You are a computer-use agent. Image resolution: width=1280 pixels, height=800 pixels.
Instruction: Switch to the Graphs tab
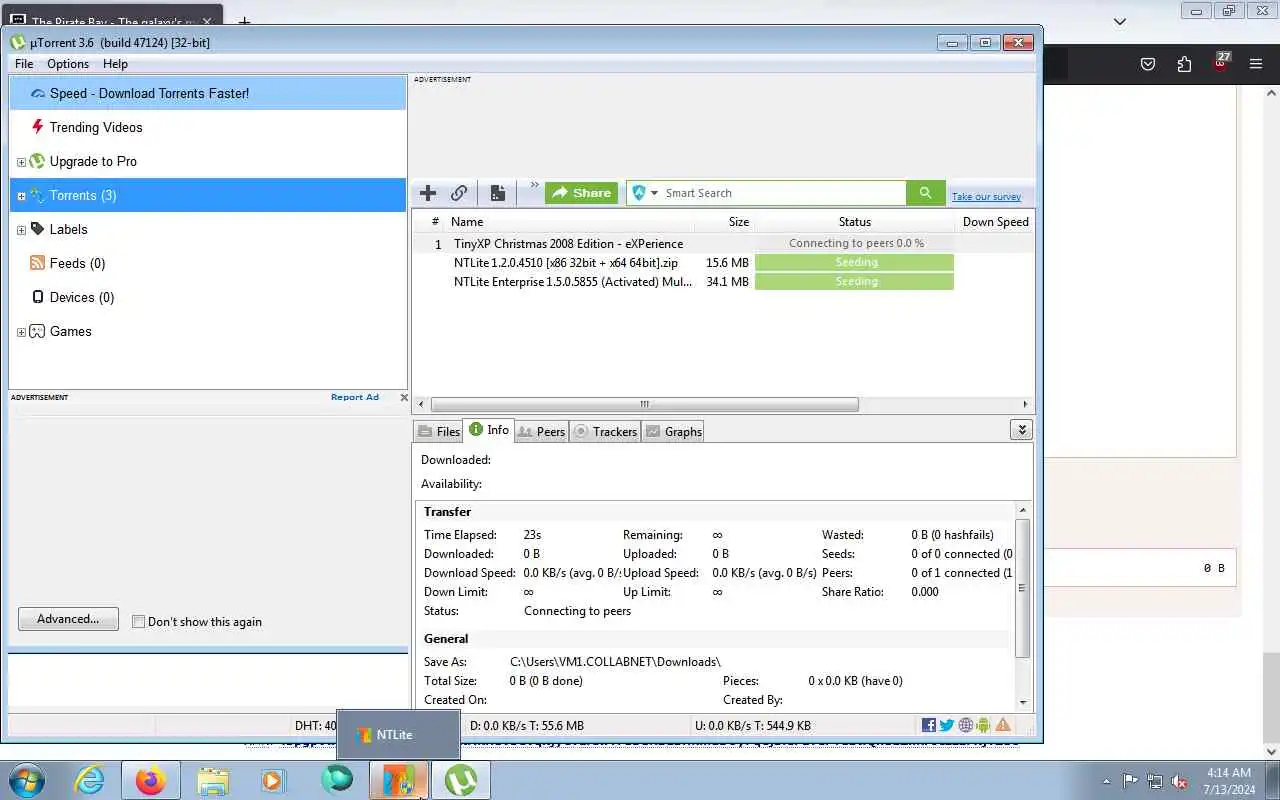click(673, 432)
